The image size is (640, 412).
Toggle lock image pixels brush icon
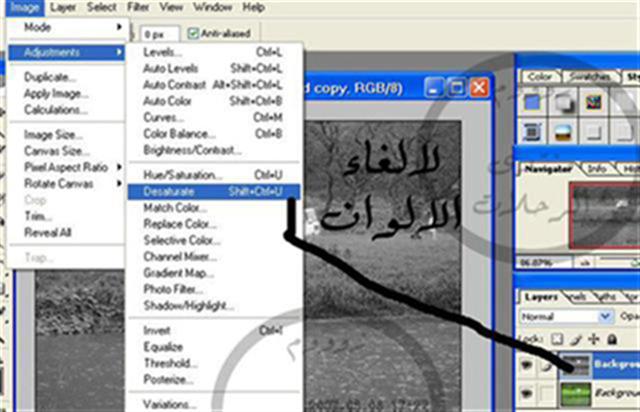576,339
